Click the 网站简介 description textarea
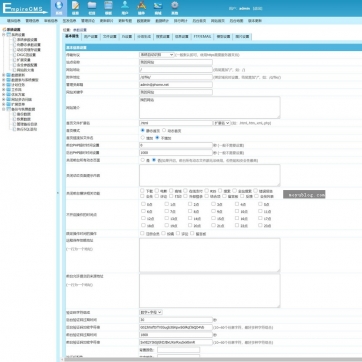Screen dimensions: 362x362 pos(210,107)
